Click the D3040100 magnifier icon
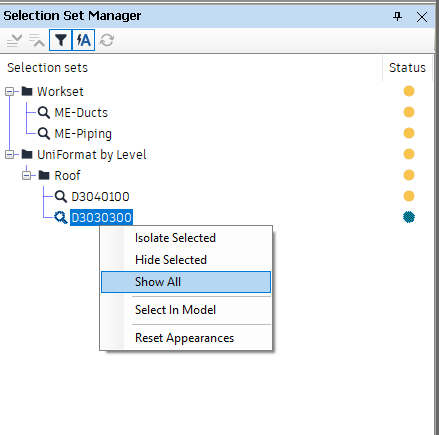439x435 pixels. [61, 197]
